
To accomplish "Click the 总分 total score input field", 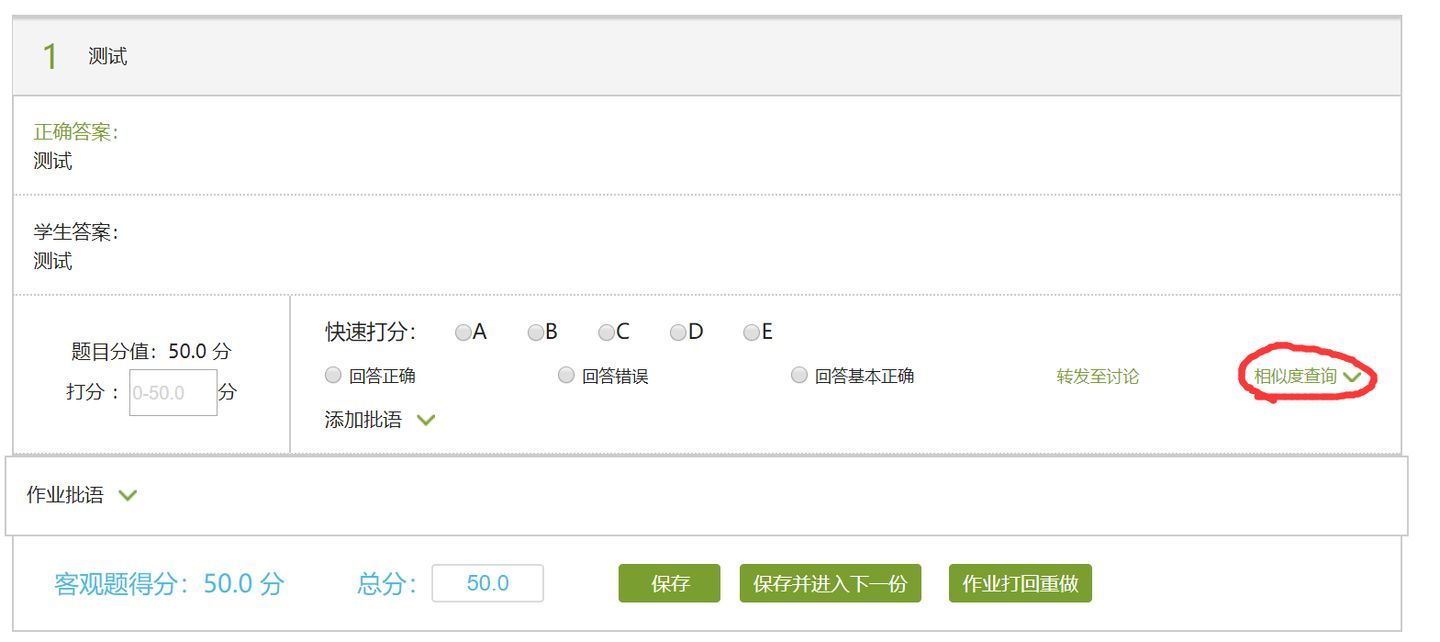I will click(488, 583).
